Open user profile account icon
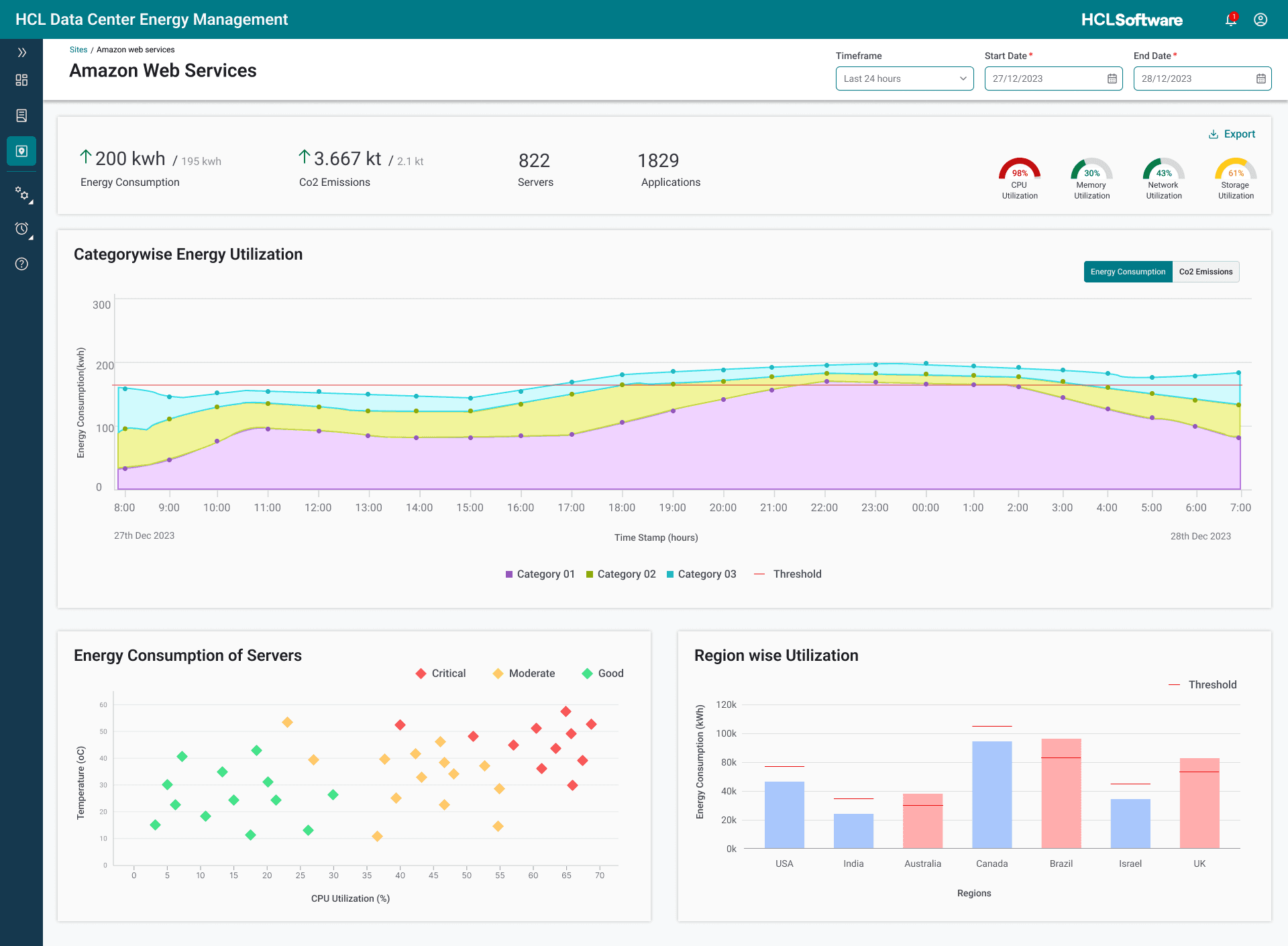1288x946 pixels. (x=1260, y=19)
